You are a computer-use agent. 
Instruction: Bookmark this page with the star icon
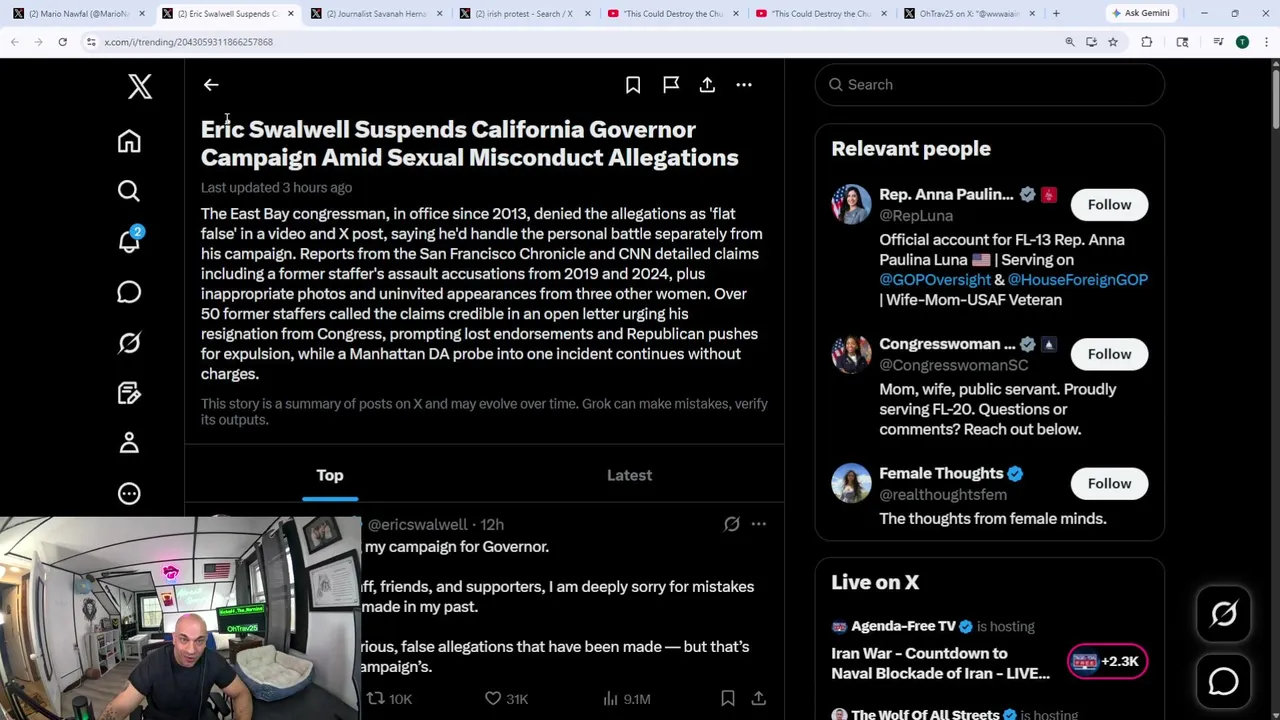click(x=1112, y=42)
